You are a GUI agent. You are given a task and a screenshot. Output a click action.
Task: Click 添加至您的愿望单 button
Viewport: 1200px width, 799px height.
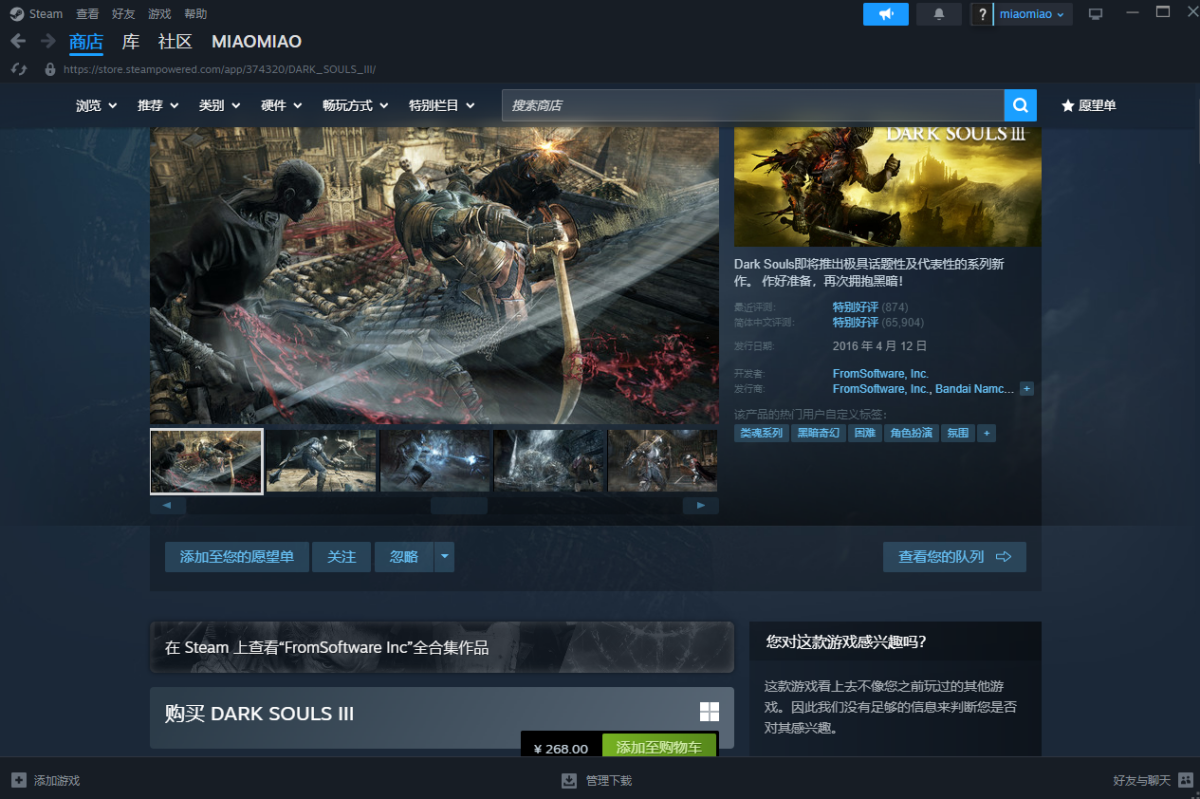[x=237, y=557]
